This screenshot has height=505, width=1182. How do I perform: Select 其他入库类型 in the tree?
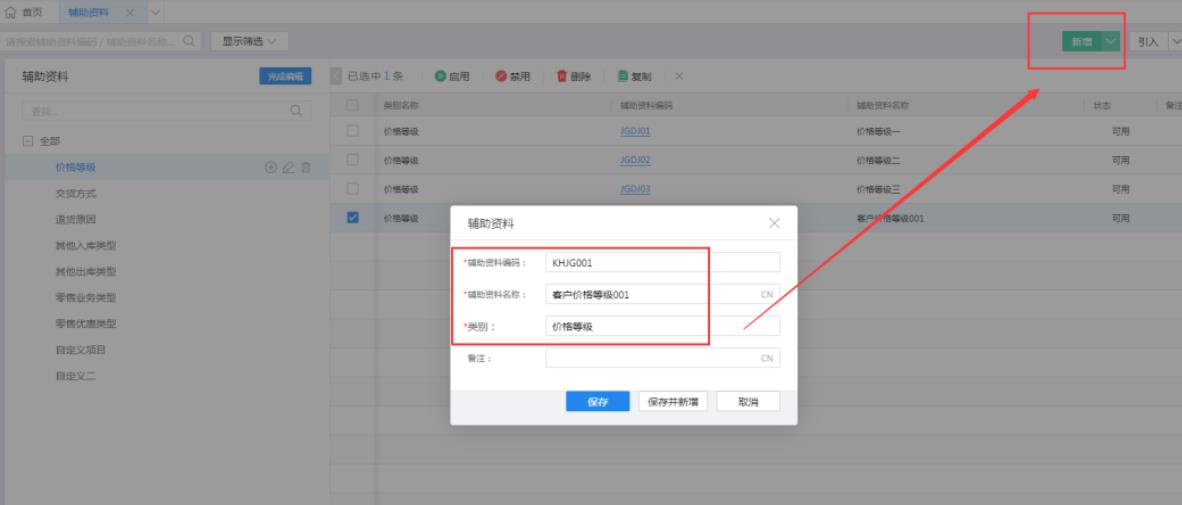tap(86, 246)
